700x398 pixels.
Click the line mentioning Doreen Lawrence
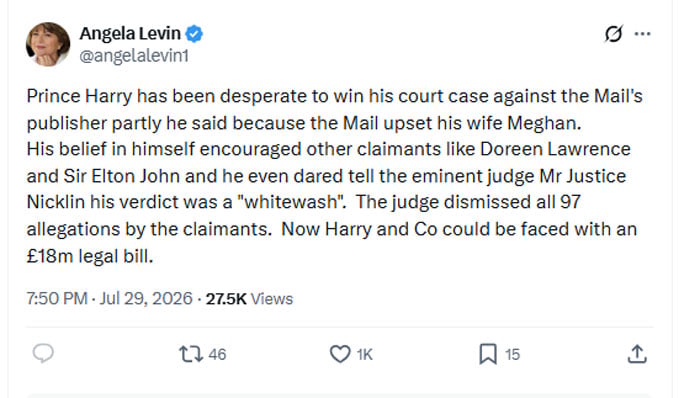coord(328,149)
